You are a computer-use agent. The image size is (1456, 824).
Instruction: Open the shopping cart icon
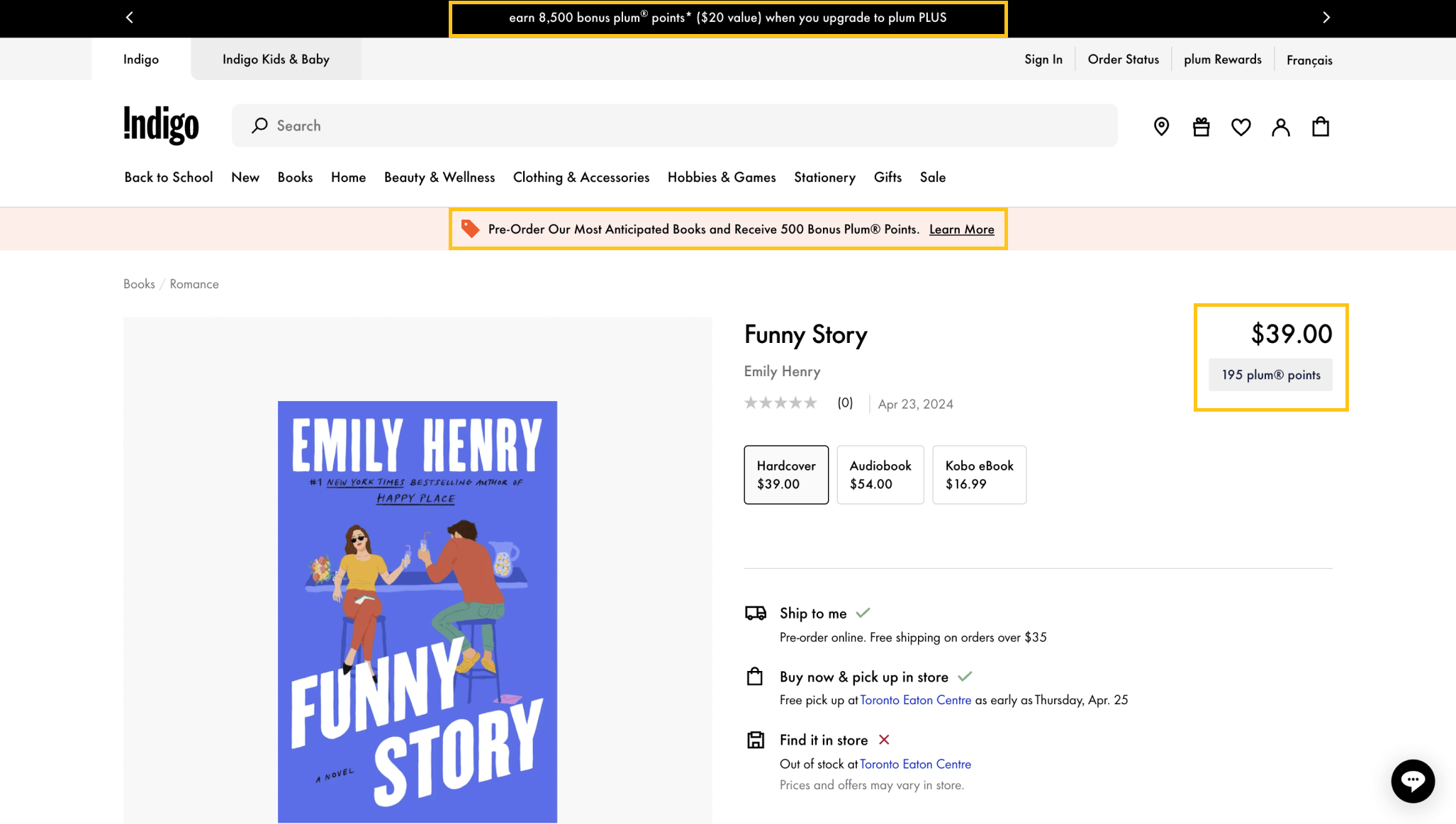coord(1320,125)
